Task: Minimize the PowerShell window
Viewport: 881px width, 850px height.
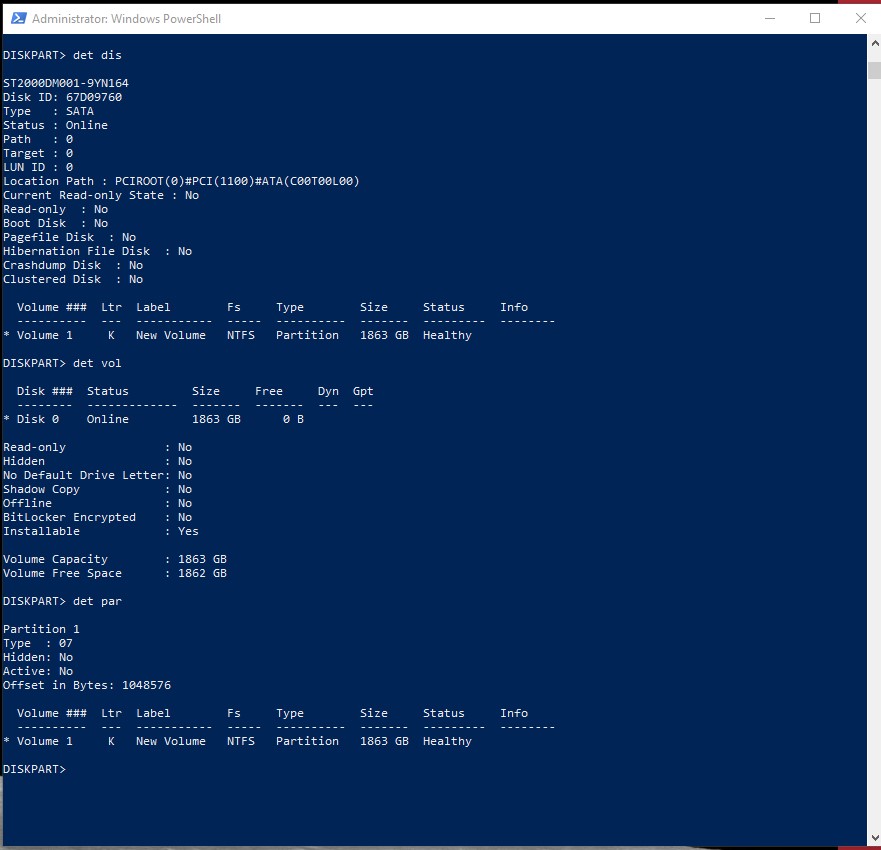Action: tap(769, 18)
